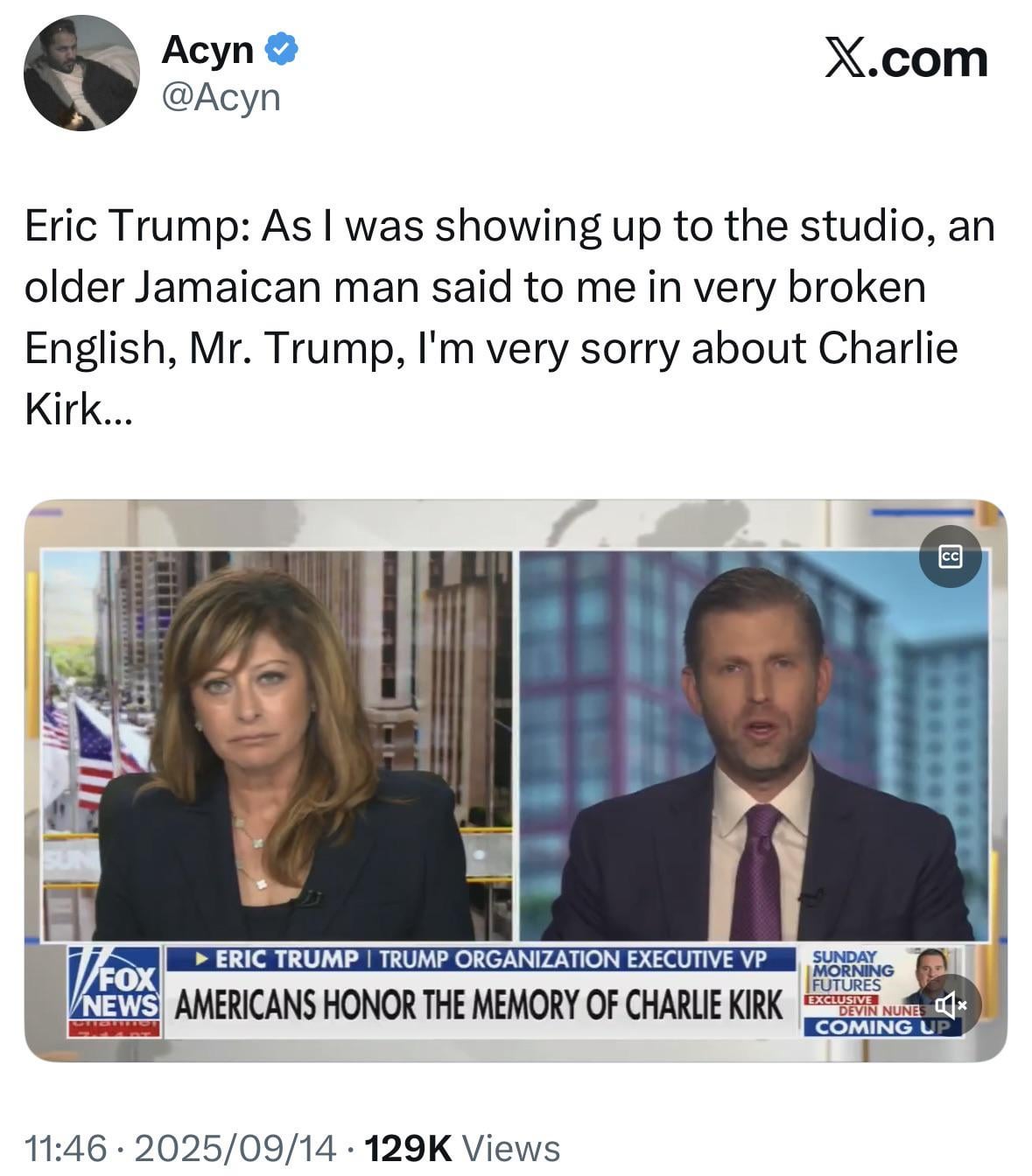1032x1176 pixels.
Task: Click the Charlie Kirk headline banner
Action: pos(480,1005)
